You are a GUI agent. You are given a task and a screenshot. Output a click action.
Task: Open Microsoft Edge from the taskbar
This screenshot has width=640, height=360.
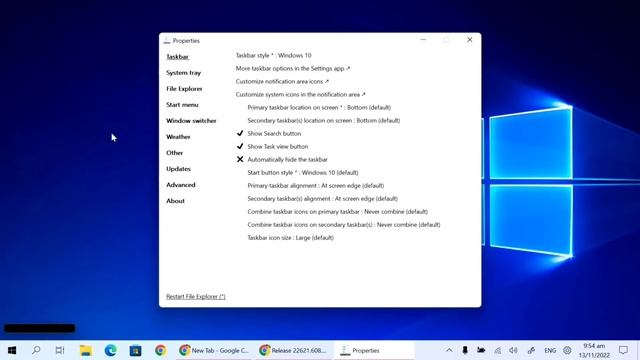(x=111, y=350)
